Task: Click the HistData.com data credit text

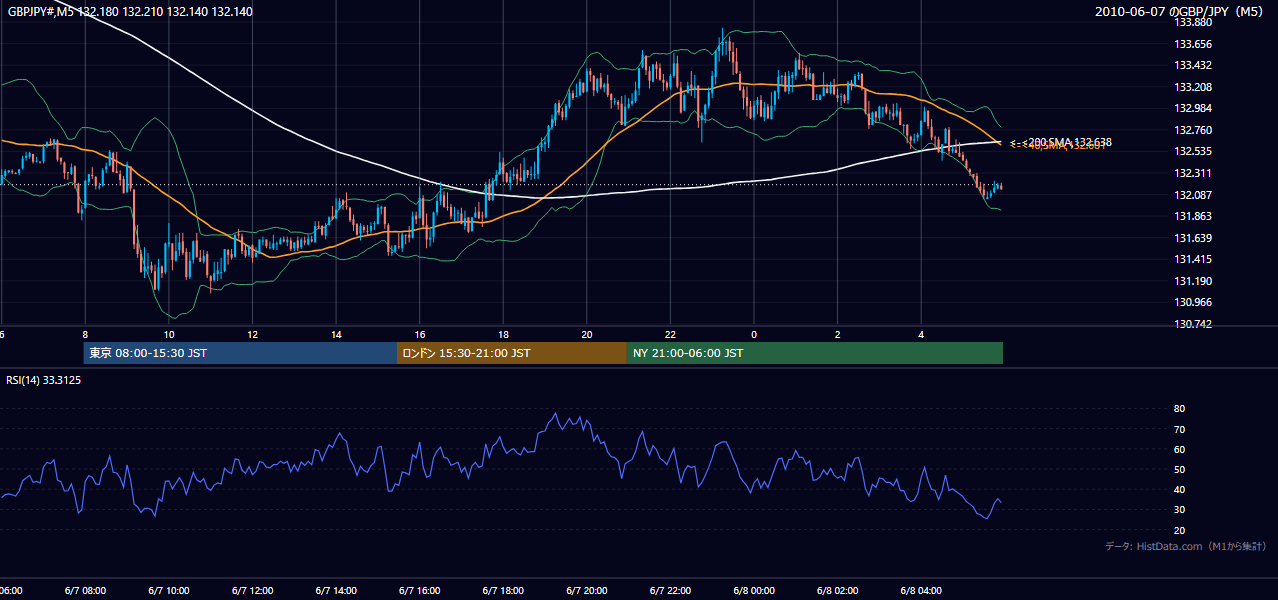Action: 1186,546
